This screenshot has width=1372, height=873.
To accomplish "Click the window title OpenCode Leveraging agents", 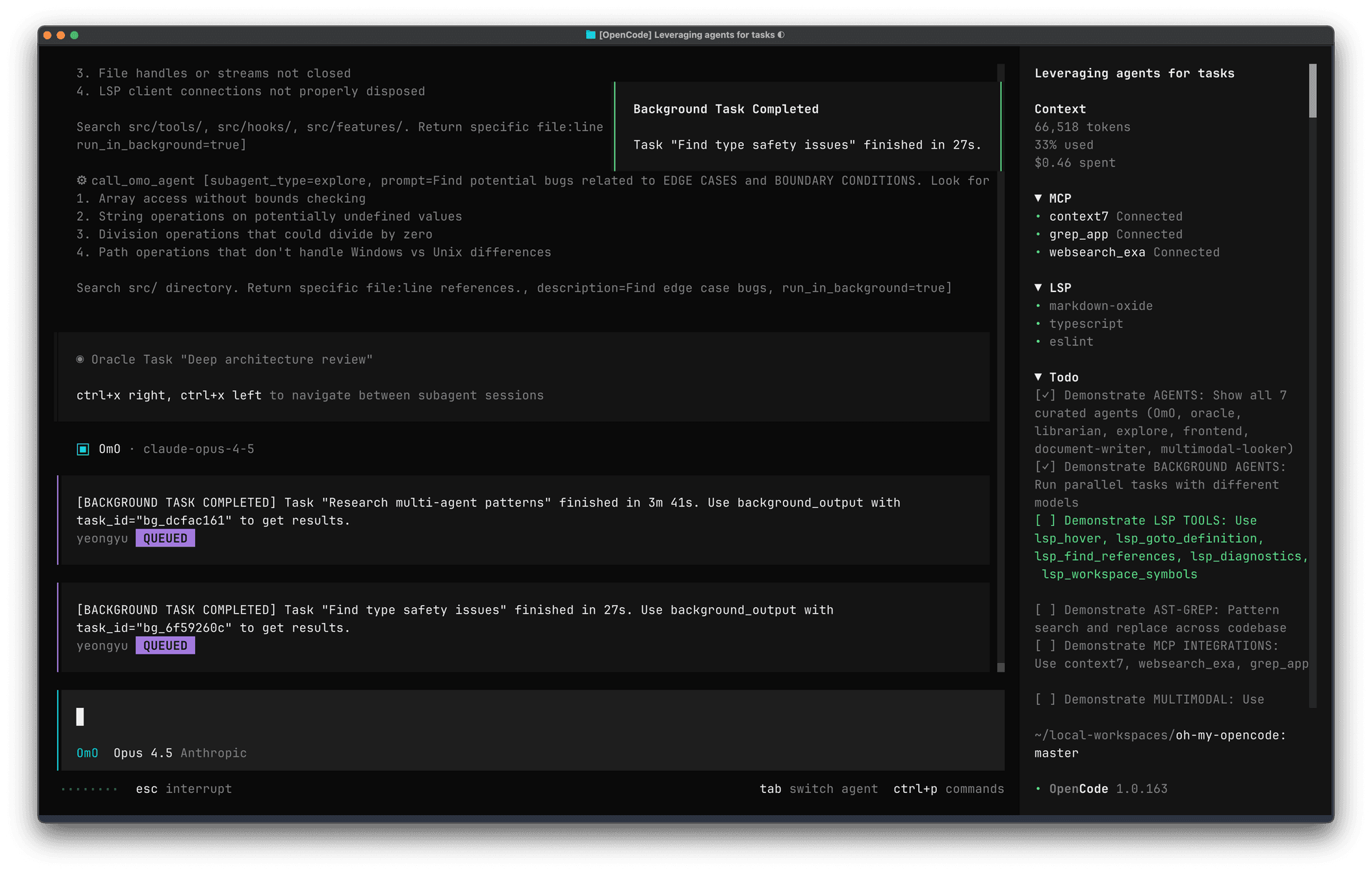I will click(x=687, y=34).
